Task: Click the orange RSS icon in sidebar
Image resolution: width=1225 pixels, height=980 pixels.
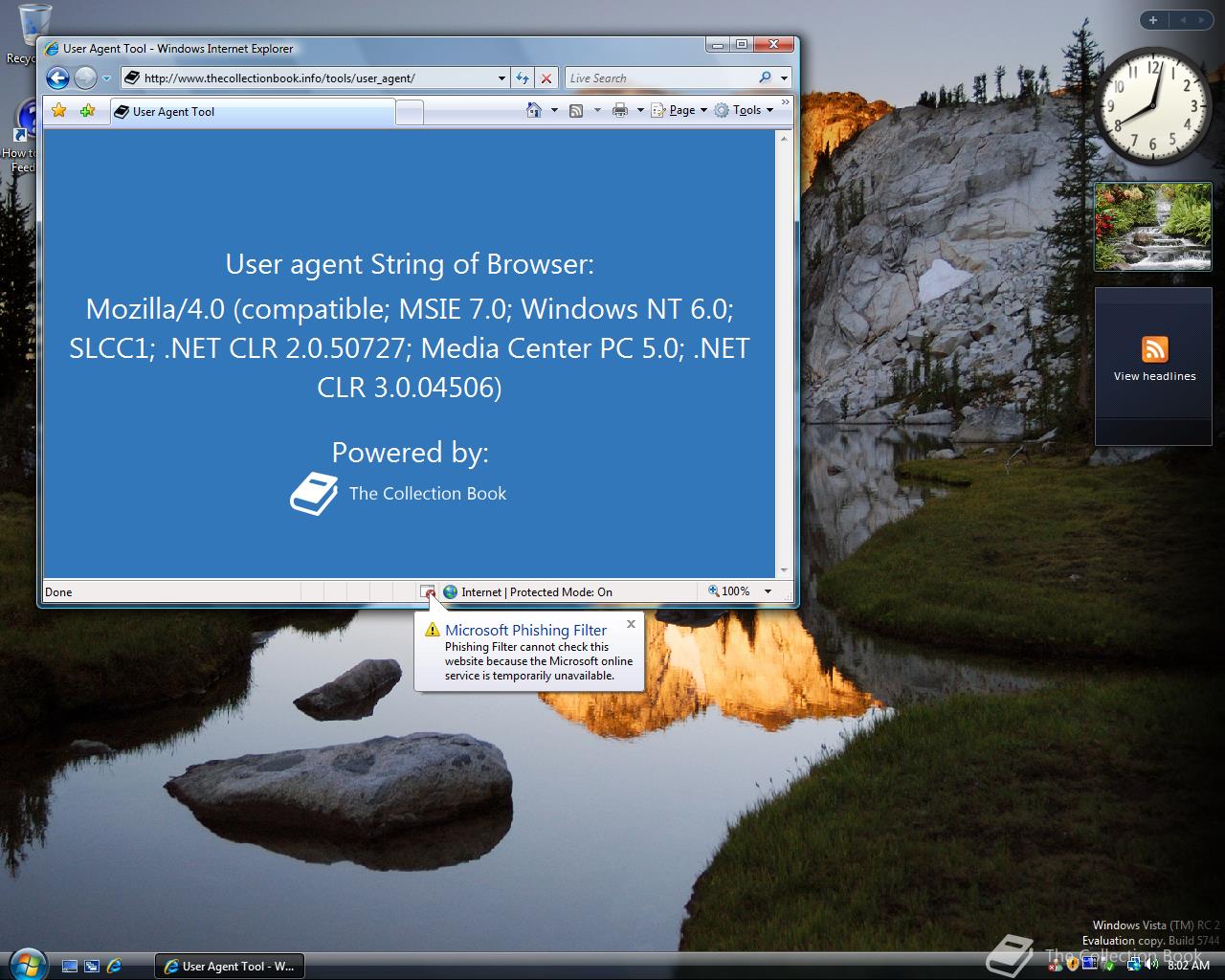Action: (1154, 349)
